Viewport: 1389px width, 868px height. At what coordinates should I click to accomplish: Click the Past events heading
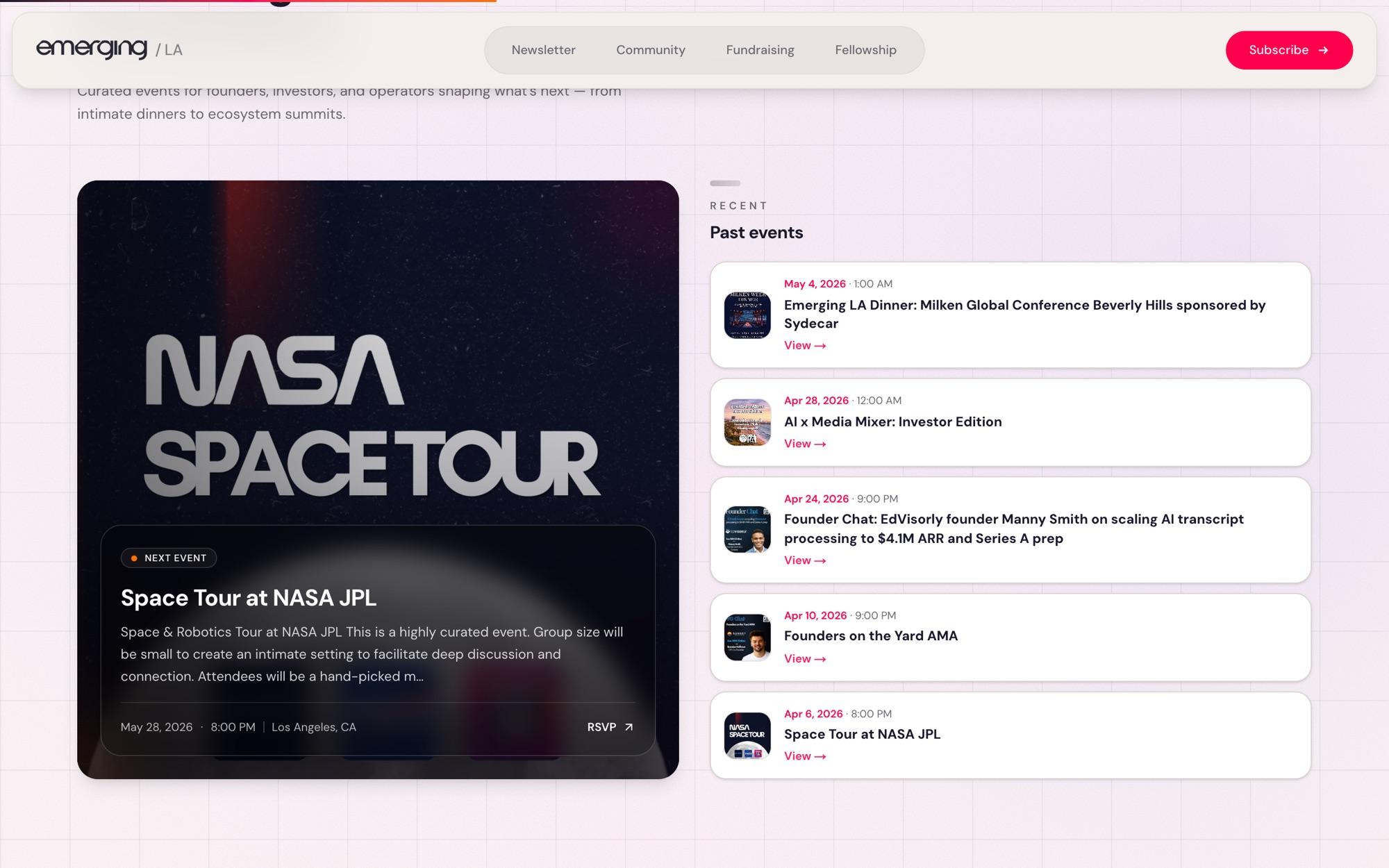756,233
